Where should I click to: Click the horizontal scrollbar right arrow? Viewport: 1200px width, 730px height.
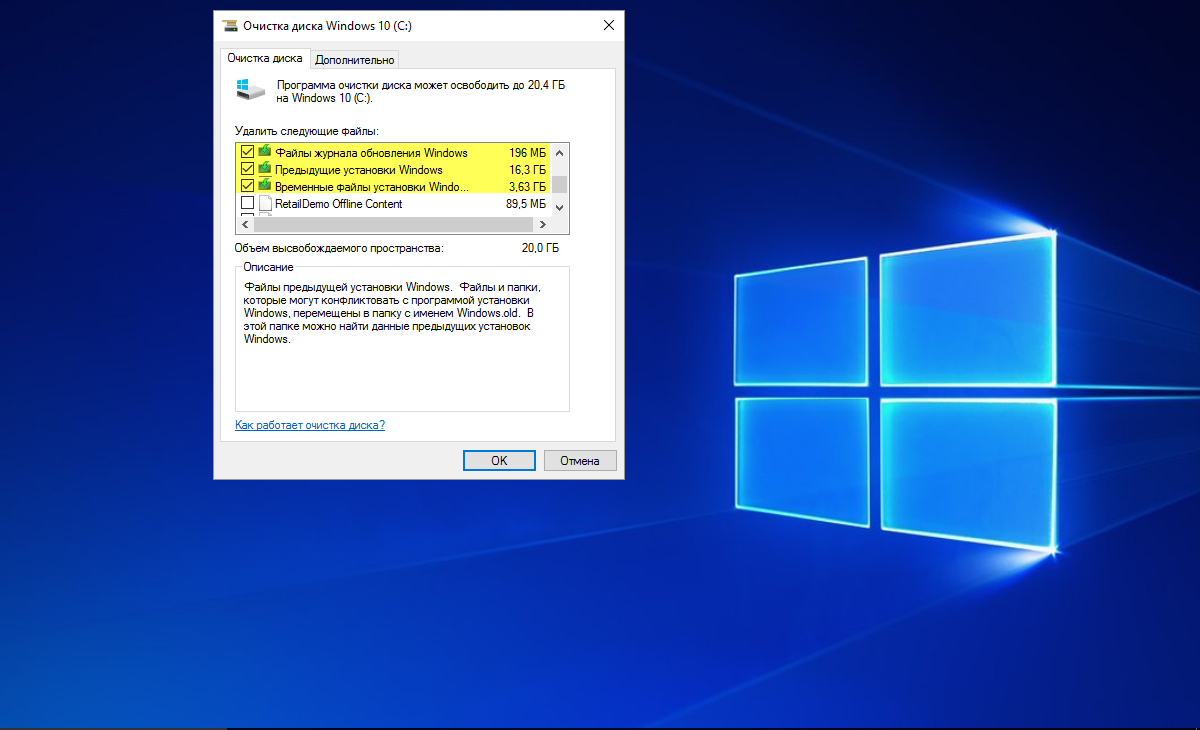pos(544,225)
